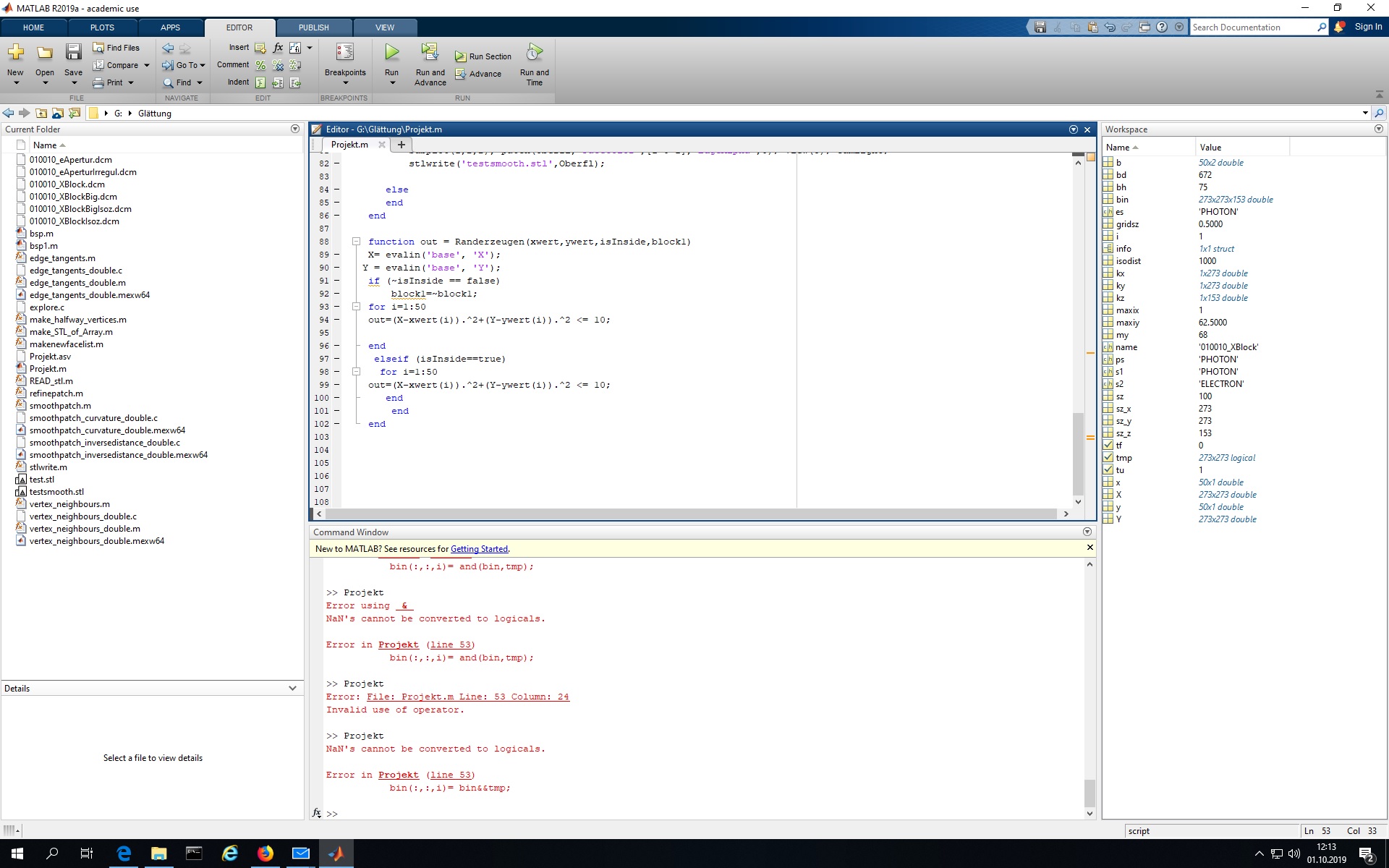This screenshot has height=868, width=1389.
Task: Toggle the tf logical variable checkbox
Action: (x=1108, y=446)
